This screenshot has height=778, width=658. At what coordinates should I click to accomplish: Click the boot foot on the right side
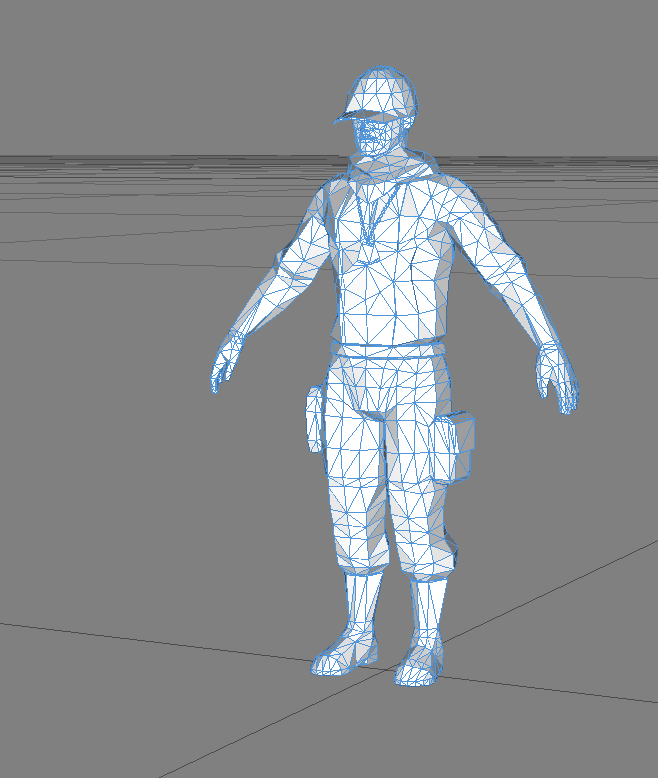pyautogui.click(x=420, y=668)
